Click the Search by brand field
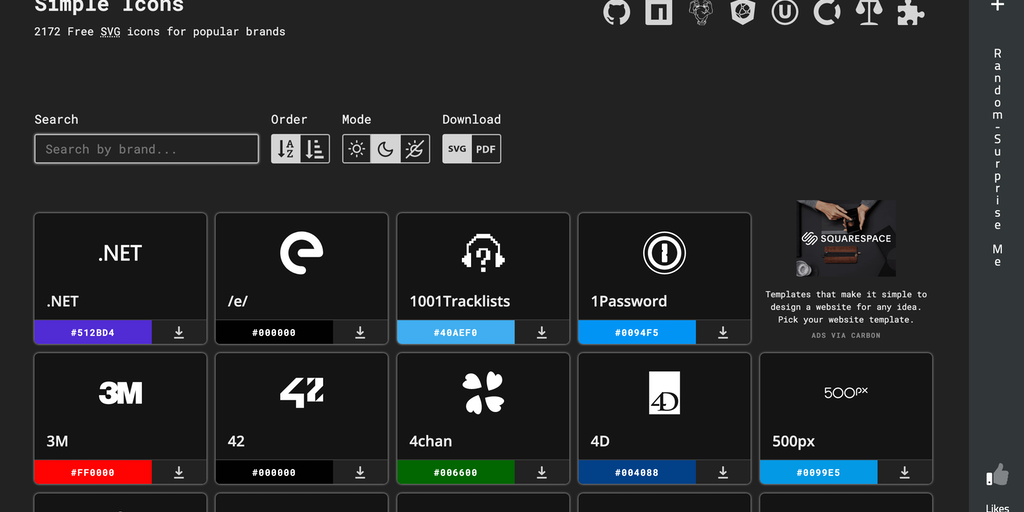Screen dimensions: 1024x512 click(146, 149)
